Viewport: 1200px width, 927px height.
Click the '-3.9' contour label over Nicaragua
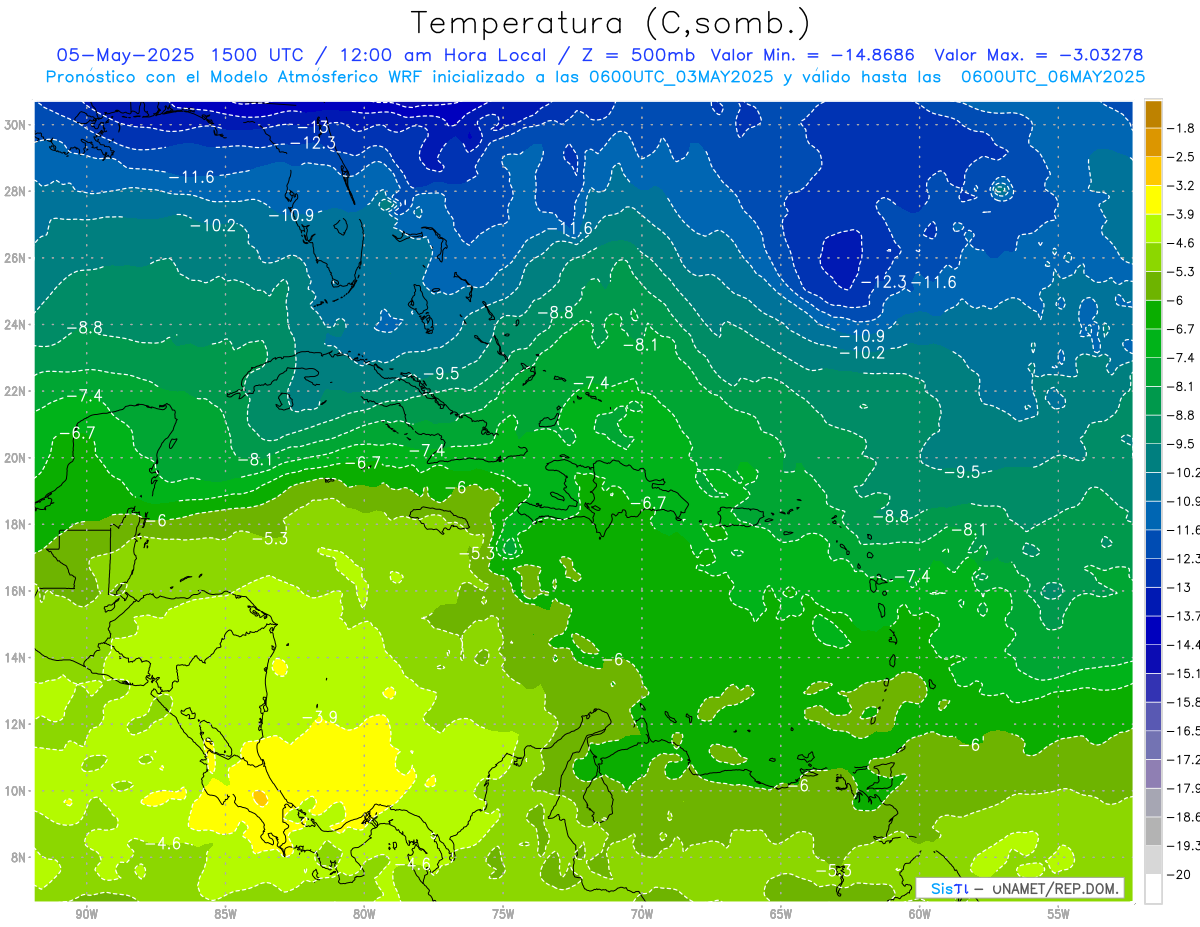pos(322,717)
